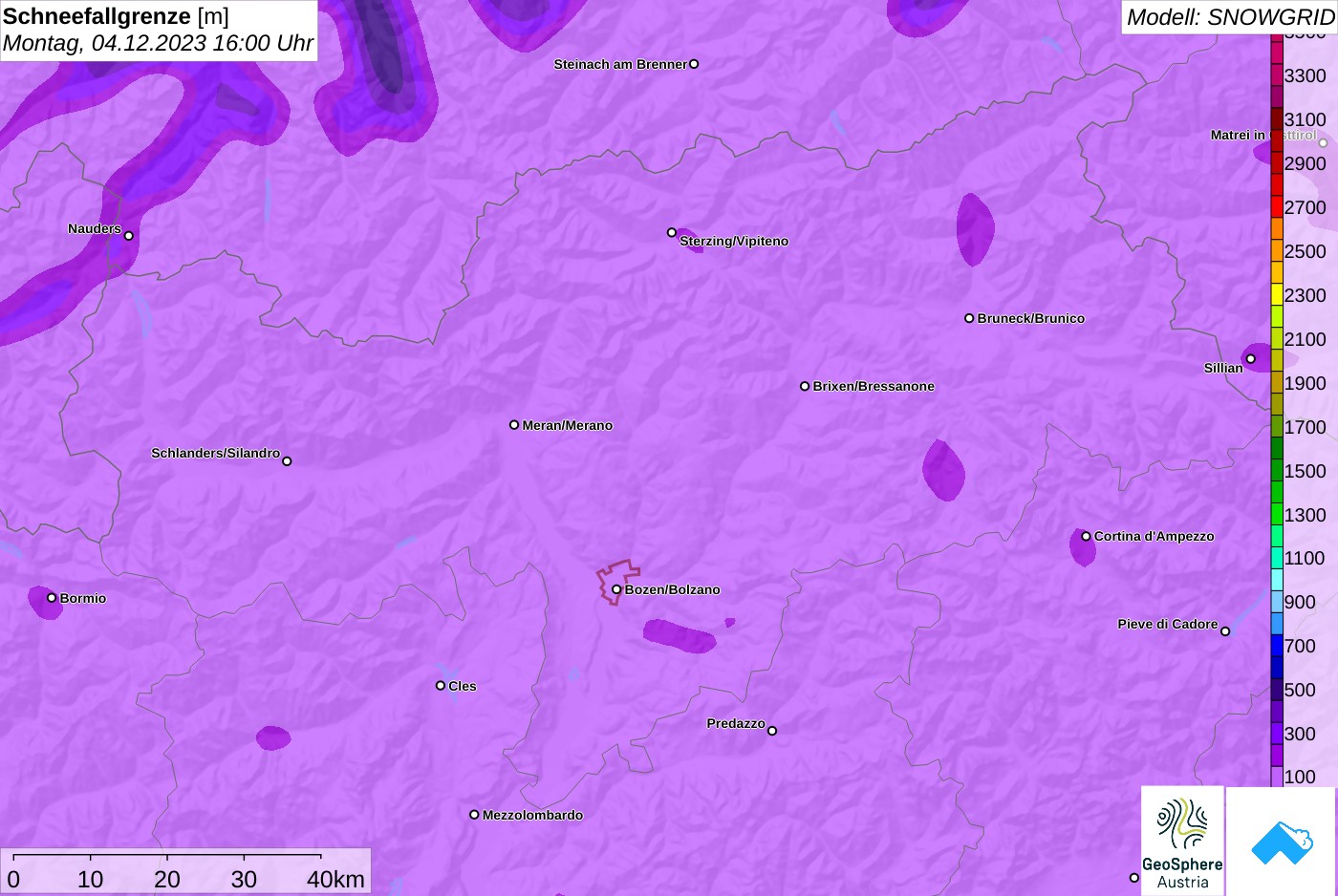1338x896 pixels.
Task: Click the Schlanders/Silandro marker dot
Action: (287, 461)
